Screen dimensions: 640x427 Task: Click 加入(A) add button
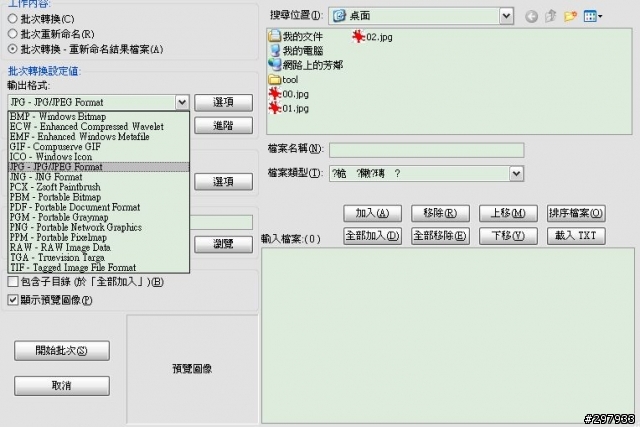point(372,213)
